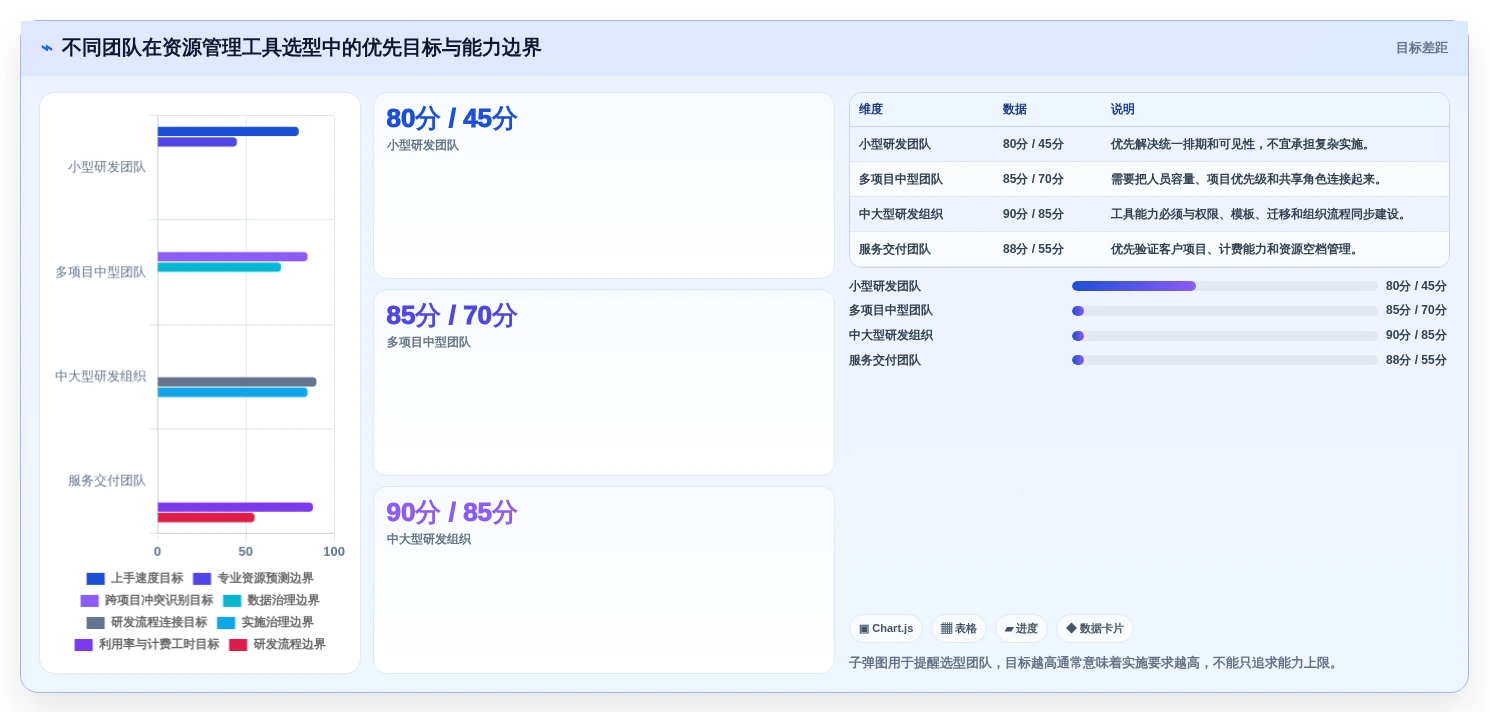Screen dimensions: 1489x712
Task: Click the footer note about 子弹图
Action: coord(1094,663)
